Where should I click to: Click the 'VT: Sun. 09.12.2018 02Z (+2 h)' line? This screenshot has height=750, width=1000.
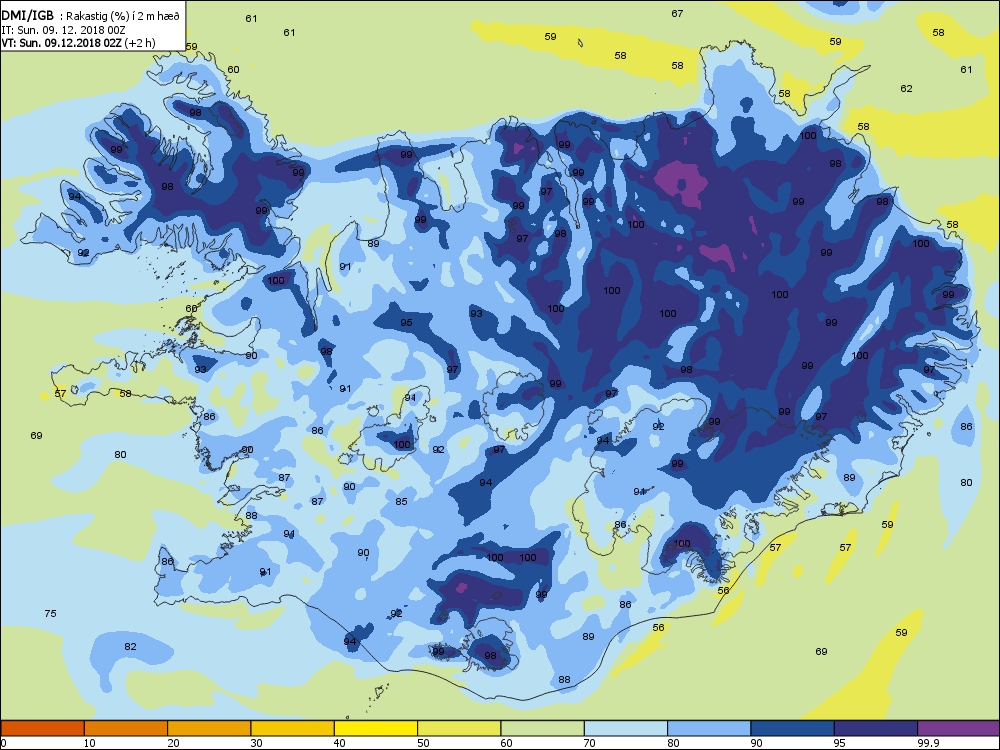(78, 43)
